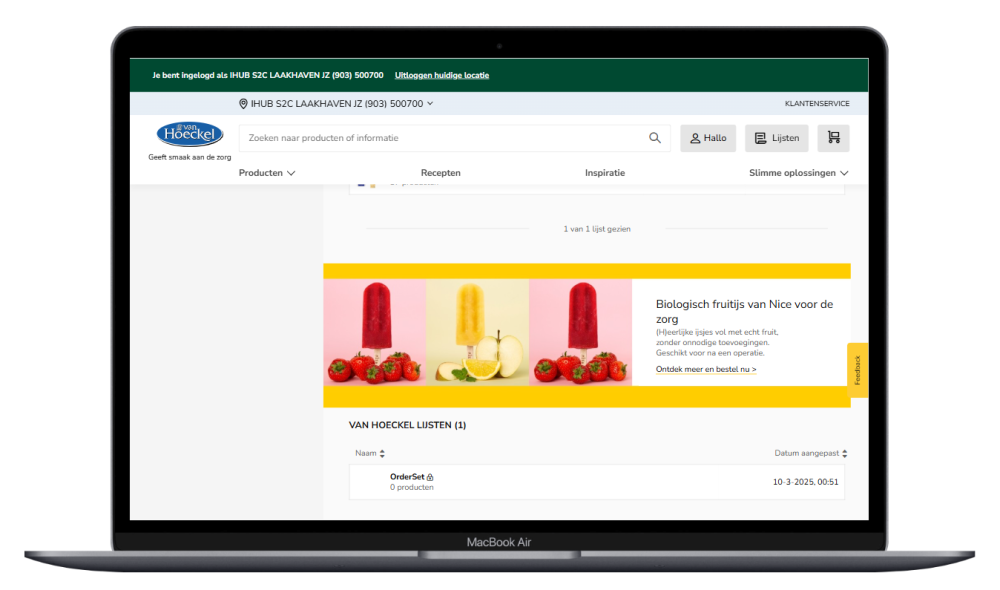Click Uitloggen huidige locatie link

tap(442, 75)
